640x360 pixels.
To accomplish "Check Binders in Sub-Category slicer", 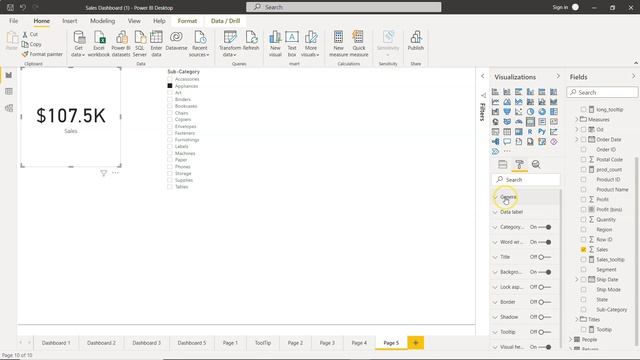I will [x=170, y=99].
